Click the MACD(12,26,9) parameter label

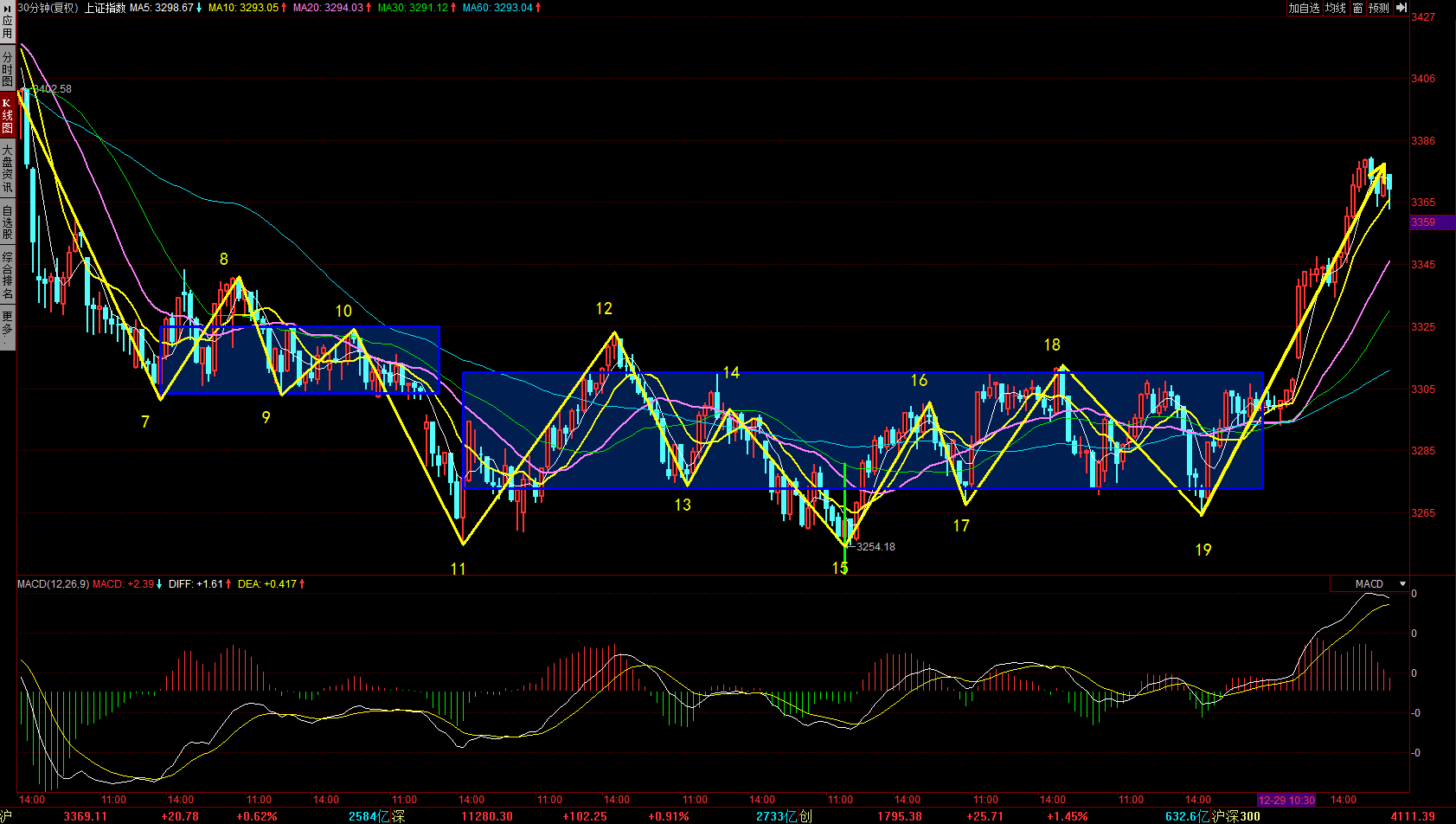pos(53,584)
